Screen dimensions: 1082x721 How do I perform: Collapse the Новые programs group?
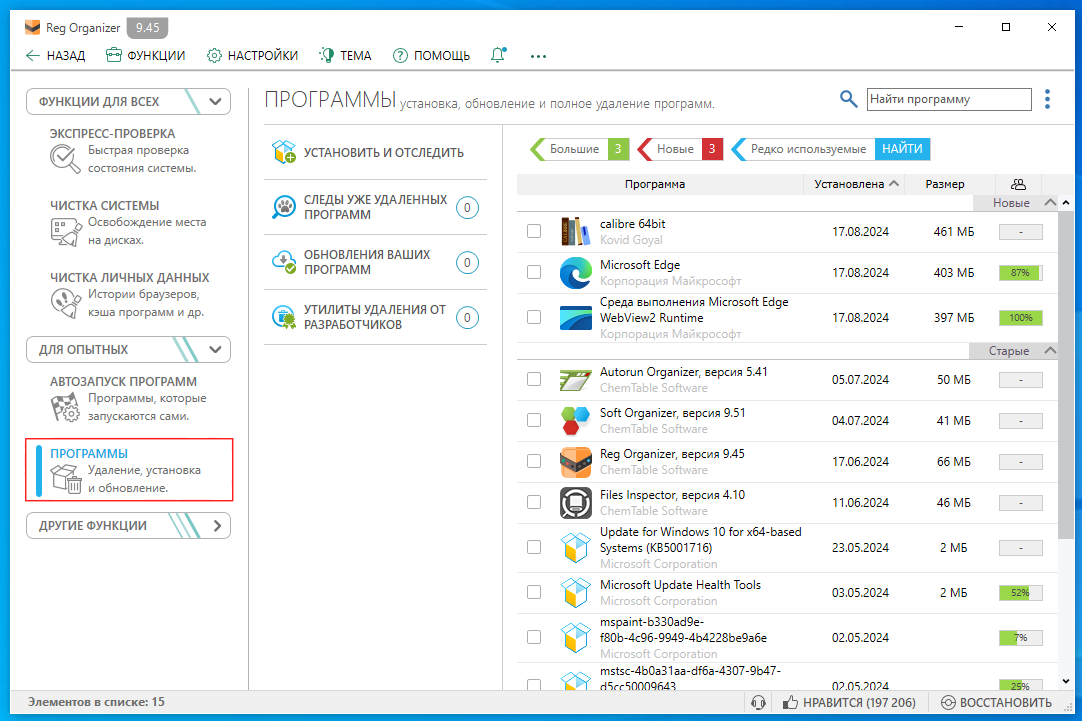(1049, 203)
